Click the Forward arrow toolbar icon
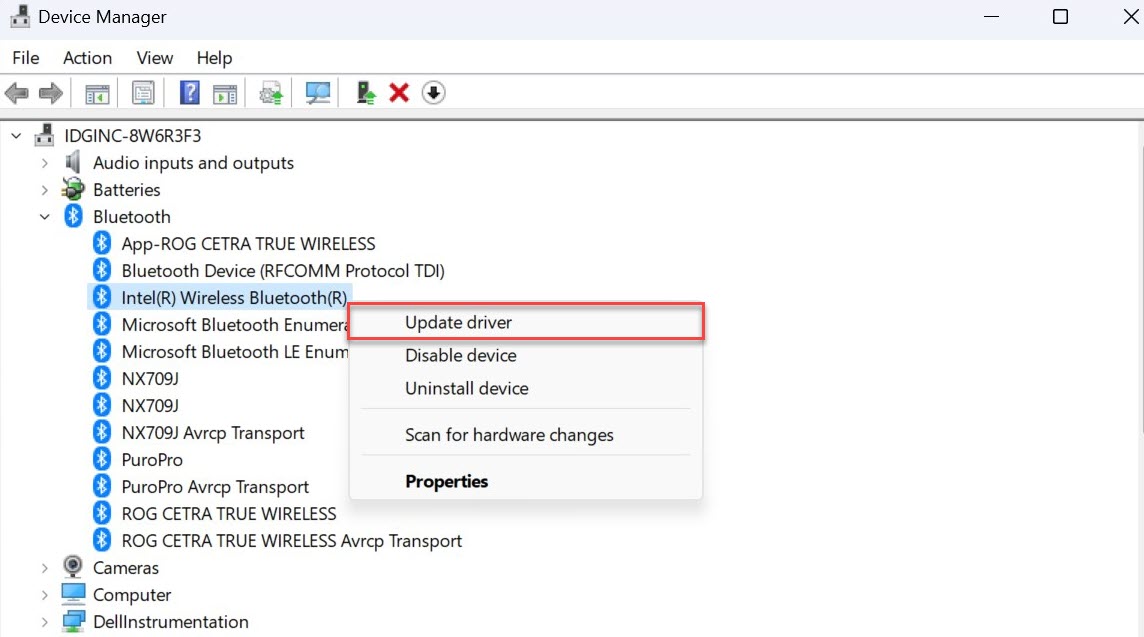This screenshot has height=637, width=1144. click(x=50, y=93)
